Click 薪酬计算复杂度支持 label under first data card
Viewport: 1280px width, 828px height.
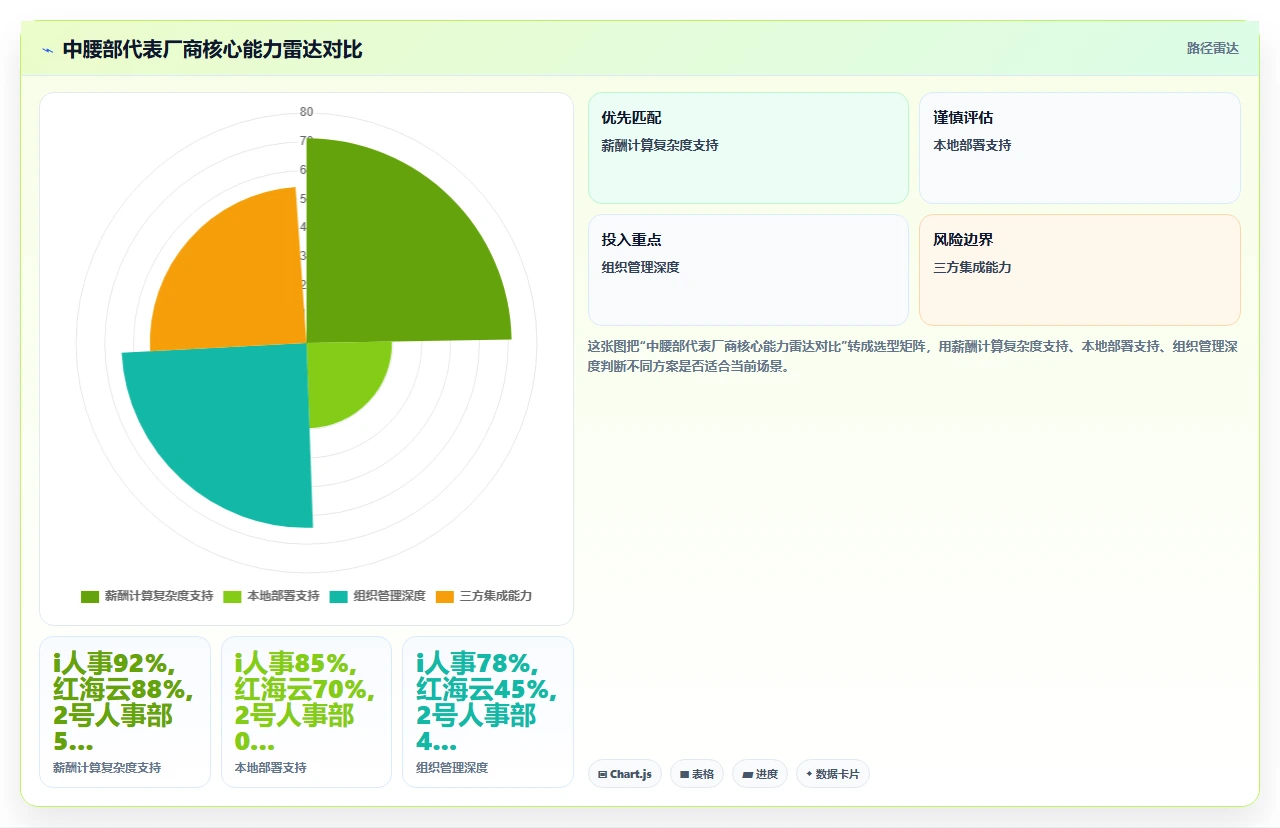click(107, 768)
